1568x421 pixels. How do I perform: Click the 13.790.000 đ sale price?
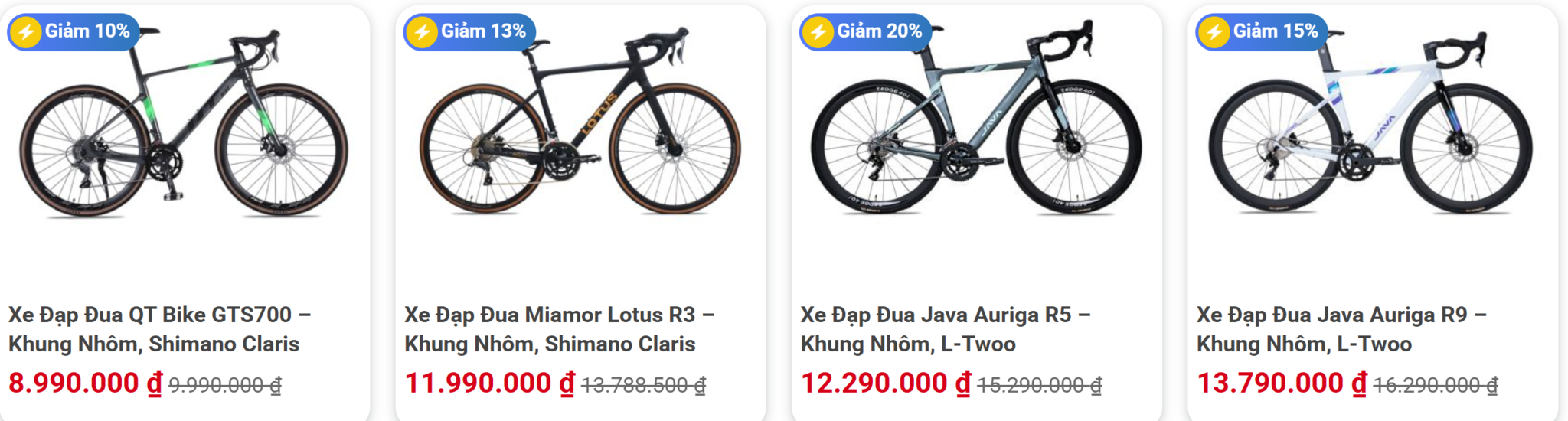pos(1282,383)
